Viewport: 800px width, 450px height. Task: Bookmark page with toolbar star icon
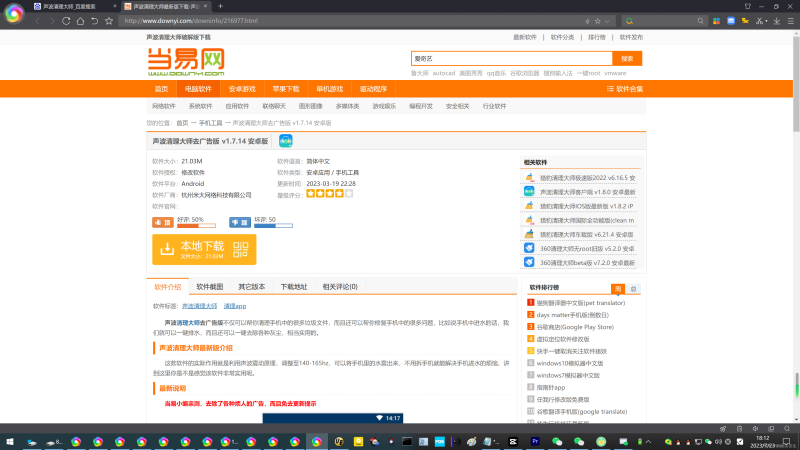pyautogui.click(x=109, y=21)
